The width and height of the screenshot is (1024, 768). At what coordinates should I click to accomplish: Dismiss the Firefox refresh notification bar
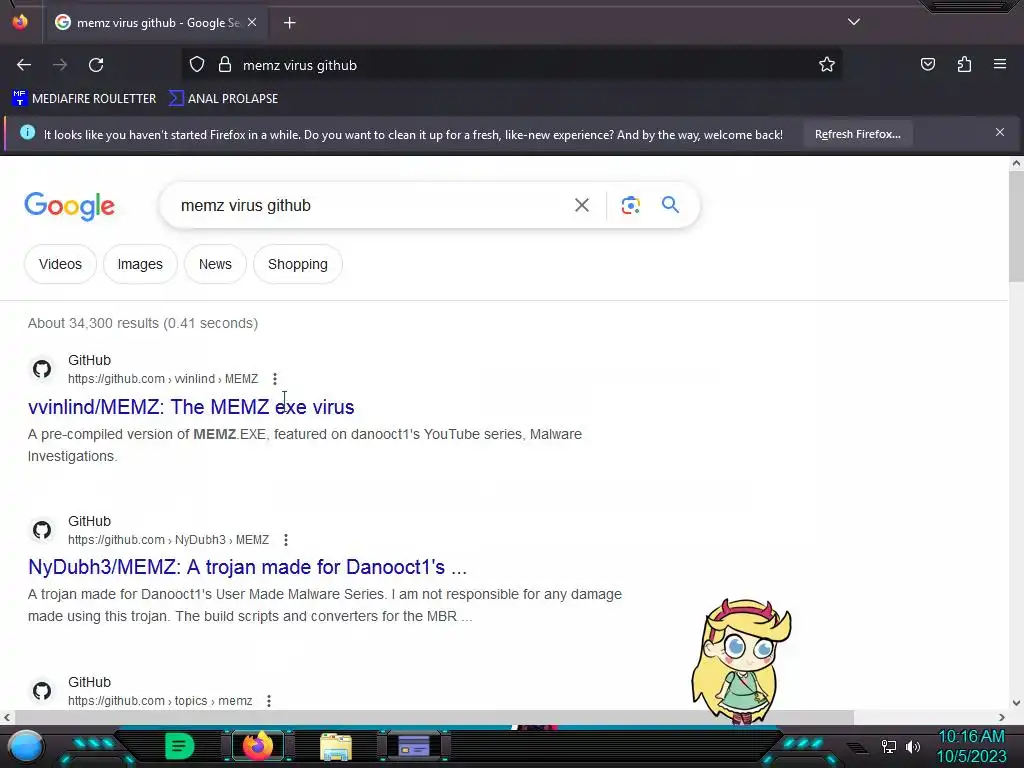tap(999, 133)
